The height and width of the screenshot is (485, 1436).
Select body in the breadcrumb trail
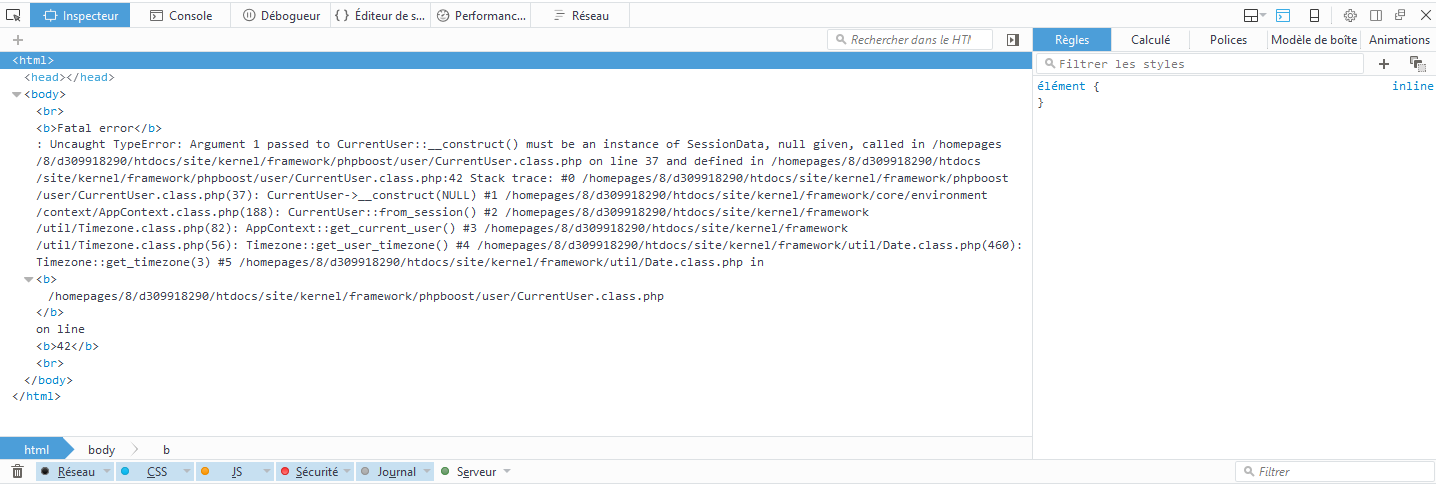(101, 450)
